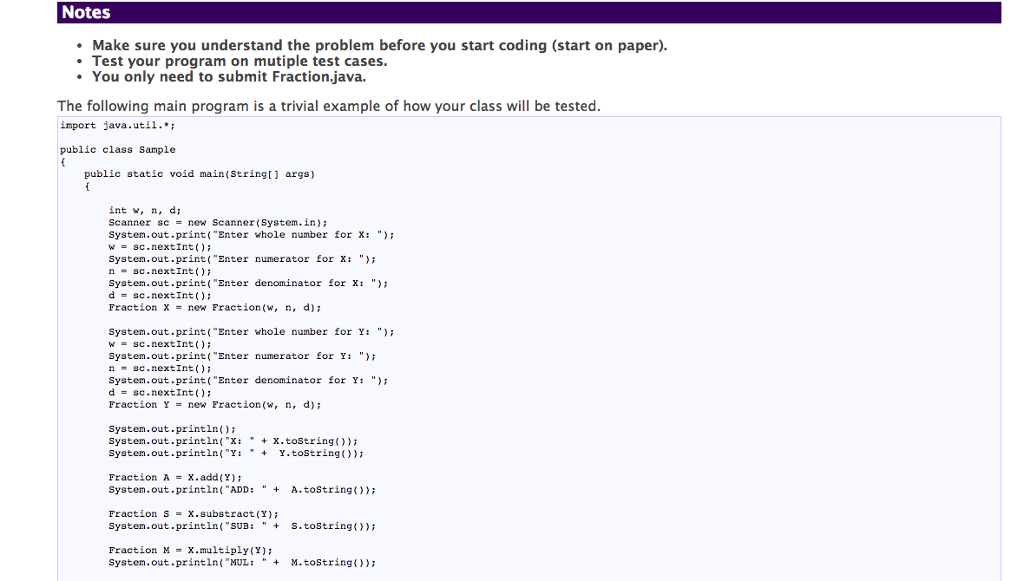Click the main method signature line
The width and height of the screenshot is (1024, 581).
pos(201,173)
